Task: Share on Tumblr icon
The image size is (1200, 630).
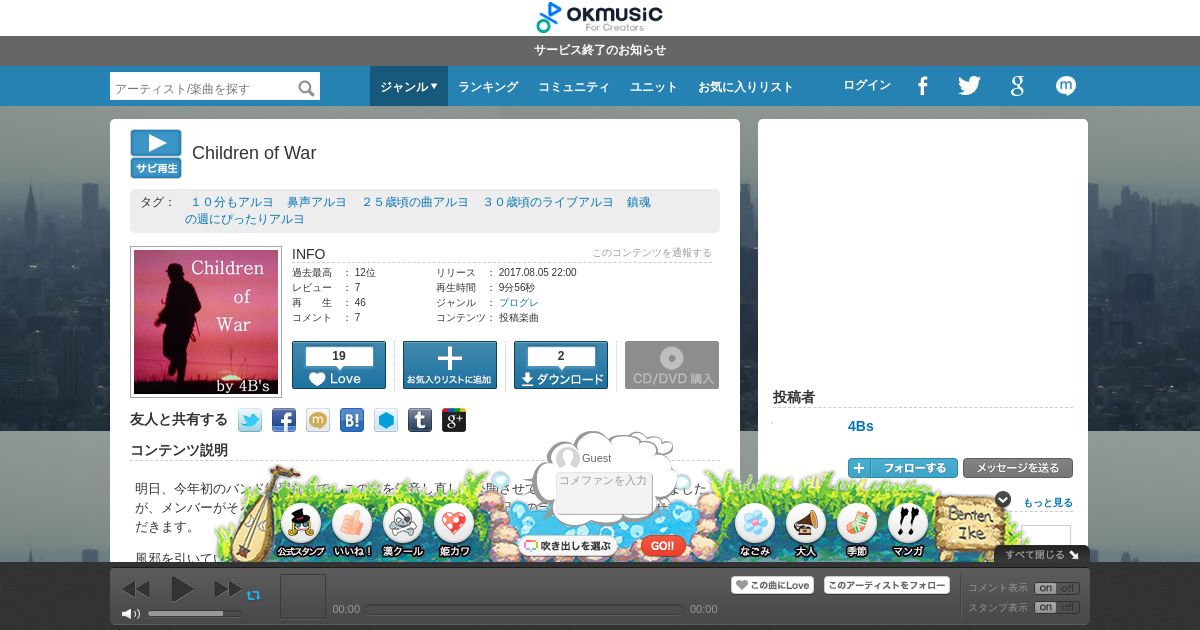Action: pyautogui.click(x=420, y=420)
